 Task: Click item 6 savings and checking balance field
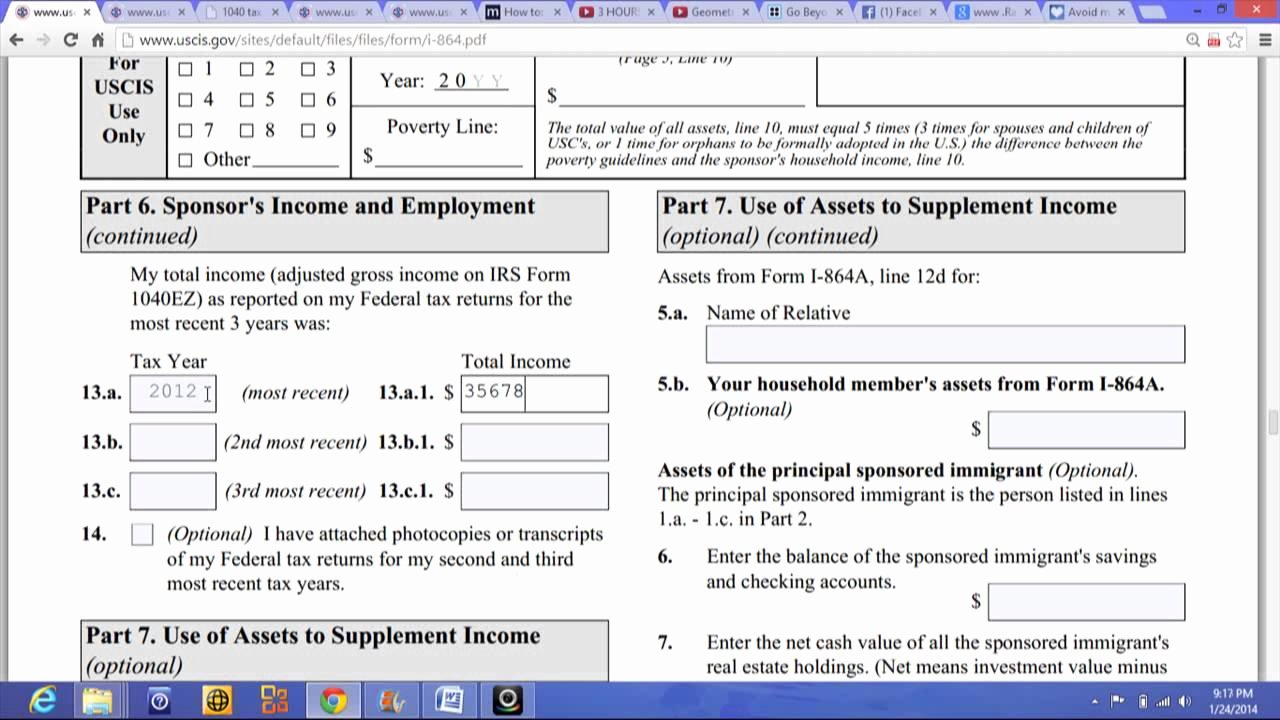click(x=1086, y=602)
